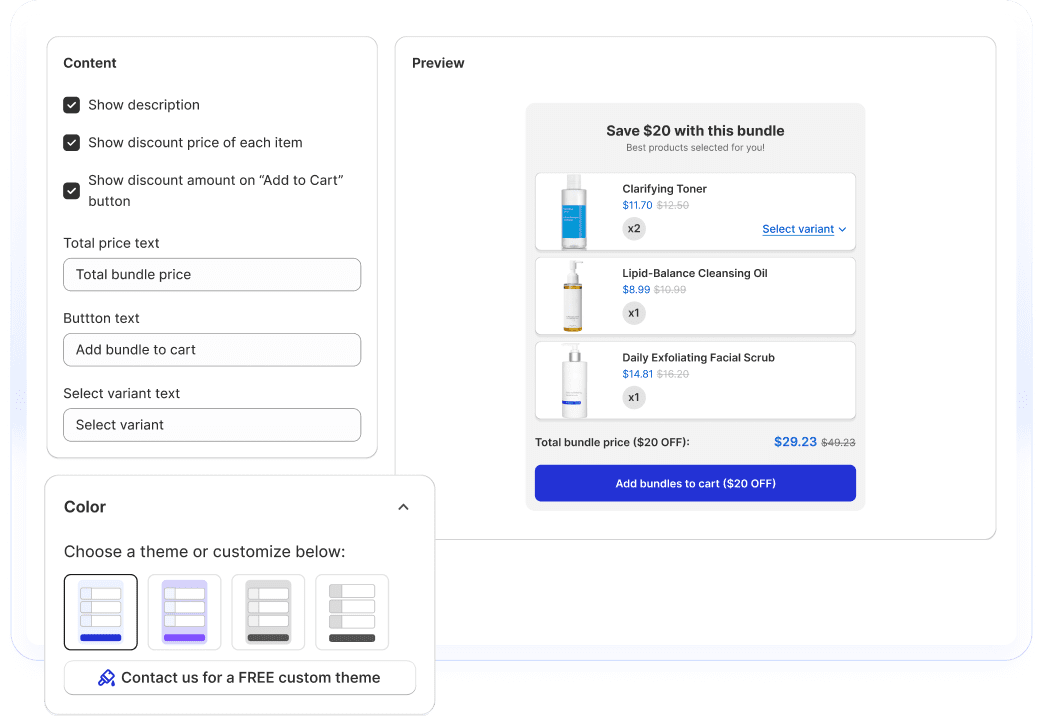Pick the gray boxed color theme

pos(268,612)
